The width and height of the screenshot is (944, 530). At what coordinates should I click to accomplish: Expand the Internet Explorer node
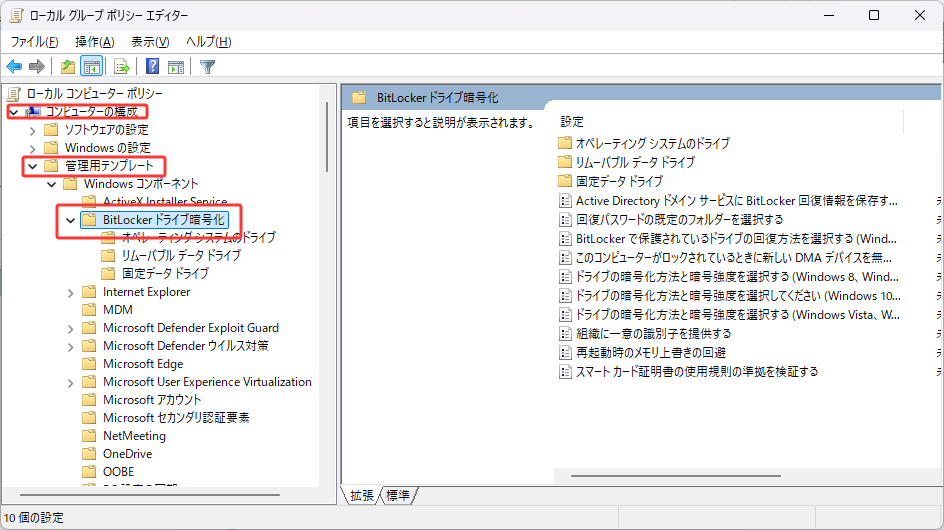(x=70, y=293)
